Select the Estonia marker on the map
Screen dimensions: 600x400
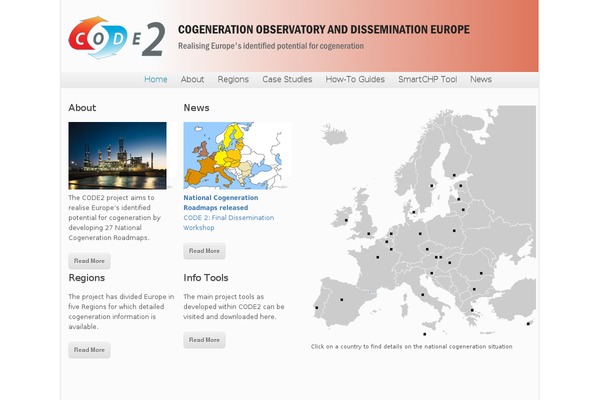pos(461,186)
